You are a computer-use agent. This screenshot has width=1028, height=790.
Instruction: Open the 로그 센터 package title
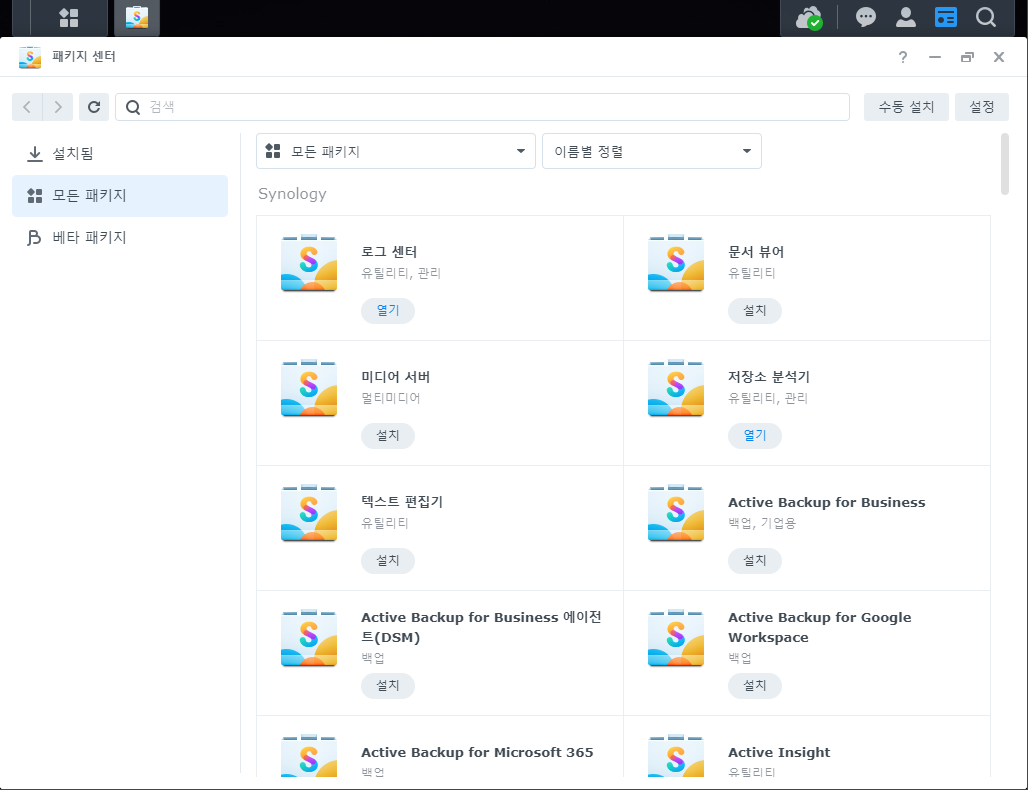pos(389,252)
